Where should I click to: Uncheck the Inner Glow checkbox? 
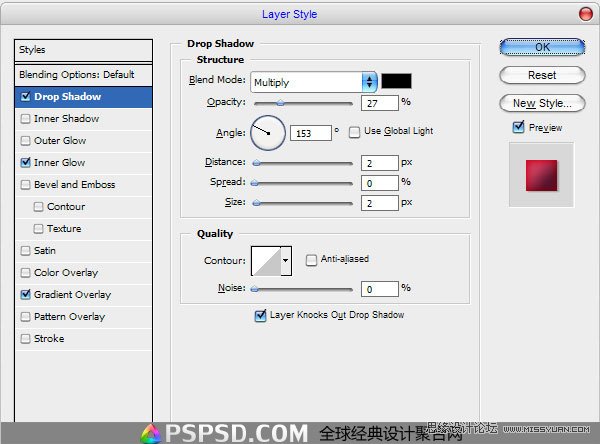click(26, 162)
